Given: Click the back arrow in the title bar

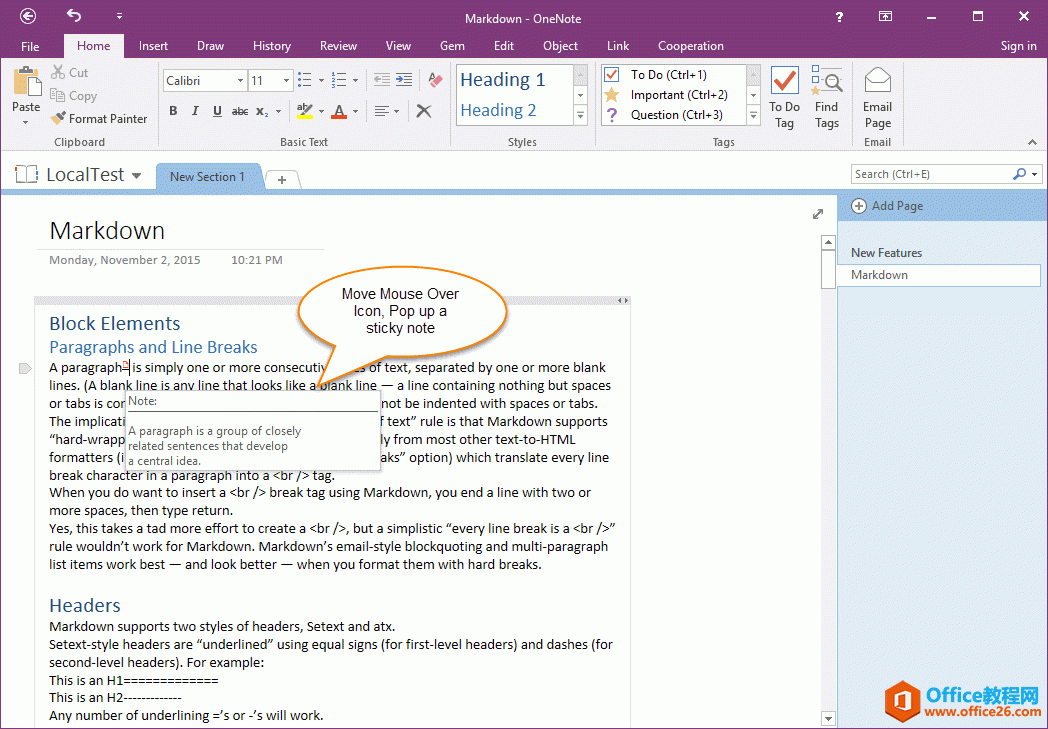Looking at the screenshot, I should click(27, 16).
